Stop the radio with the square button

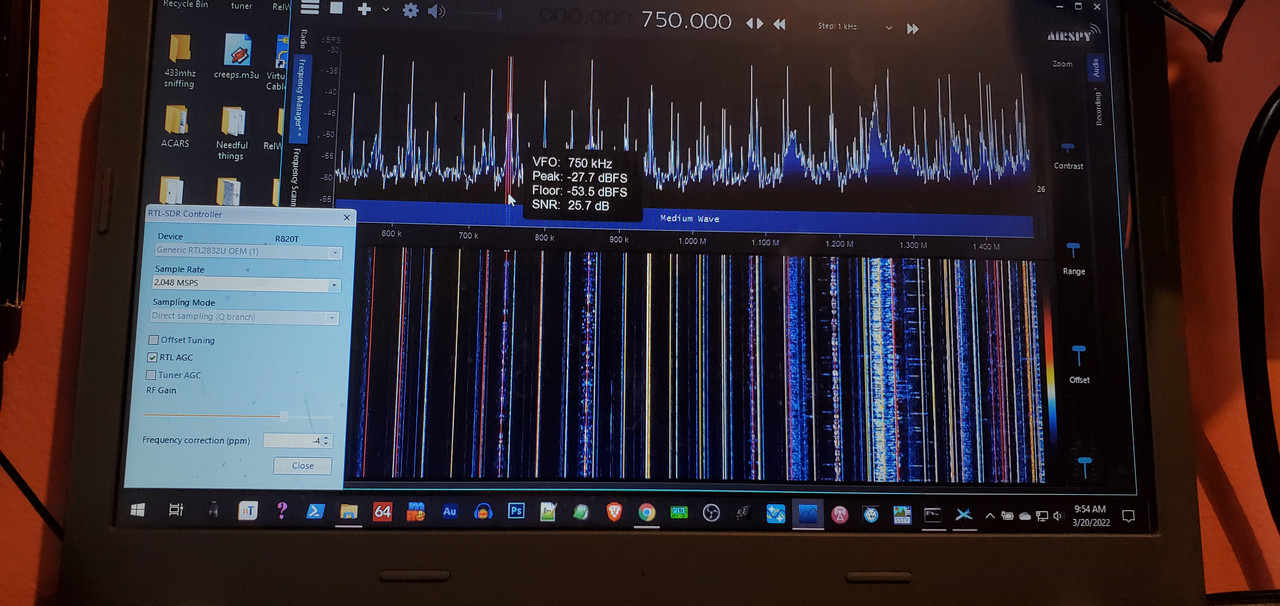(337, 8)
